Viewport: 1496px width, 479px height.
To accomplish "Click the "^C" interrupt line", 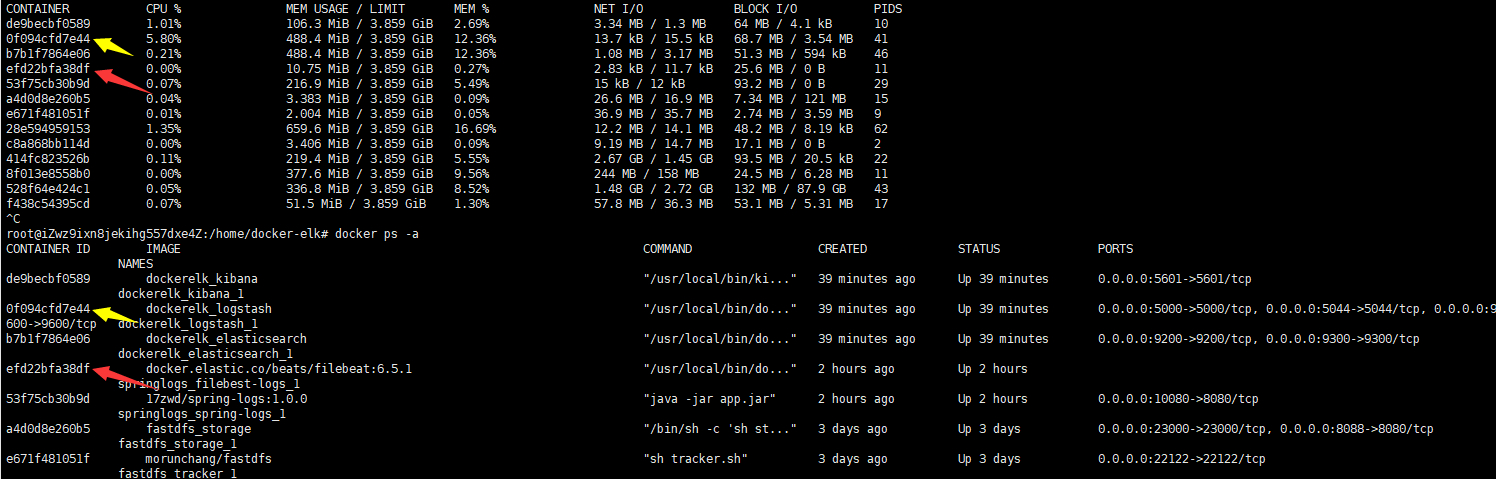I will pyautogui.click(x=13, y=218).
